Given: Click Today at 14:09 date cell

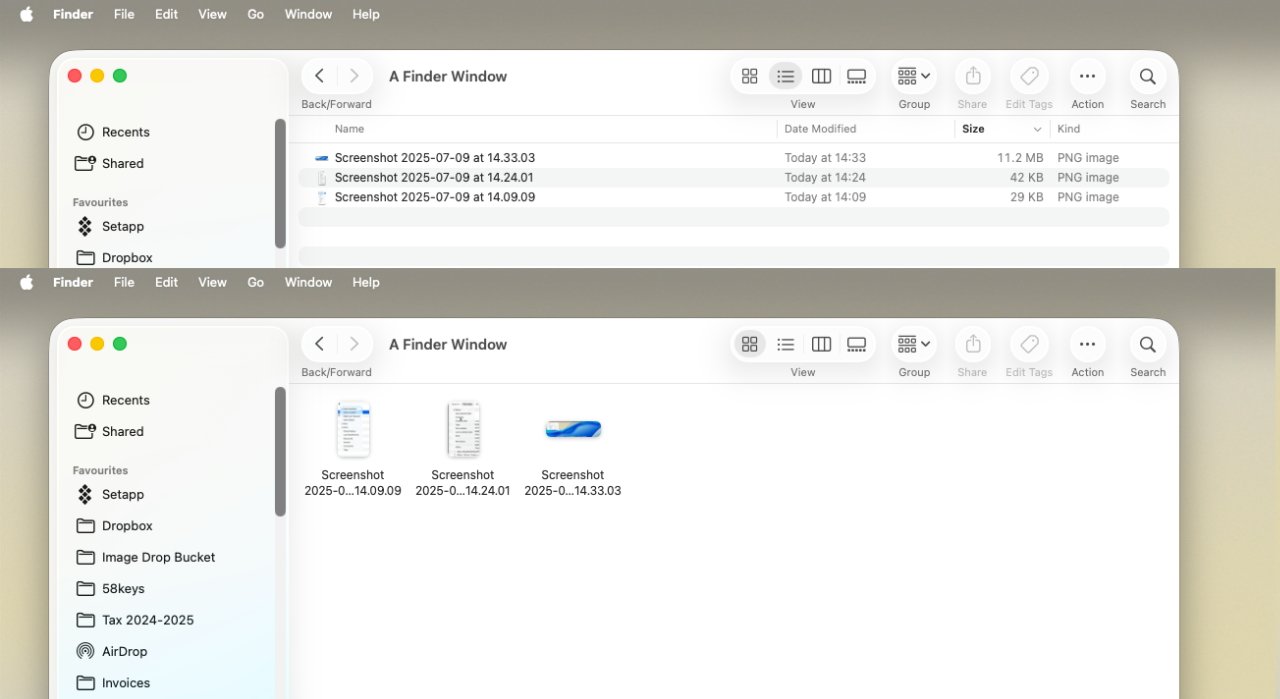Looking at the screenshot, I should pyautogui.click(x=825, y=198).
